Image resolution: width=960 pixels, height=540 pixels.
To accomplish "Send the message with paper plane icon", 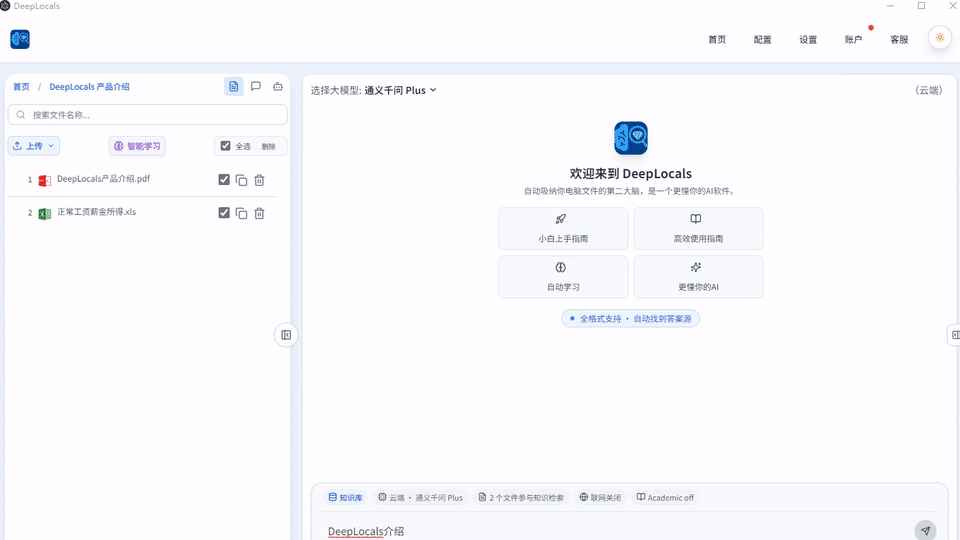I will click(925, 530).
